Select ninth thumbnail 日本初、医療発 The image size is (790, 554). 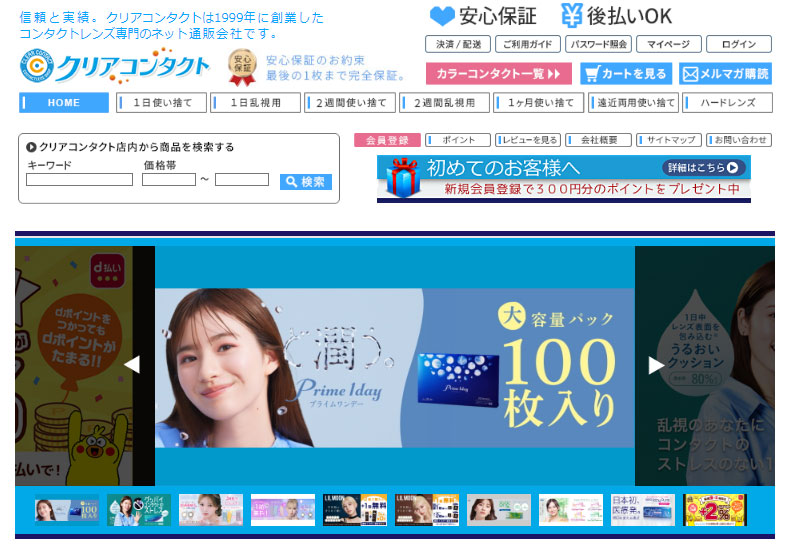(643, 510)
